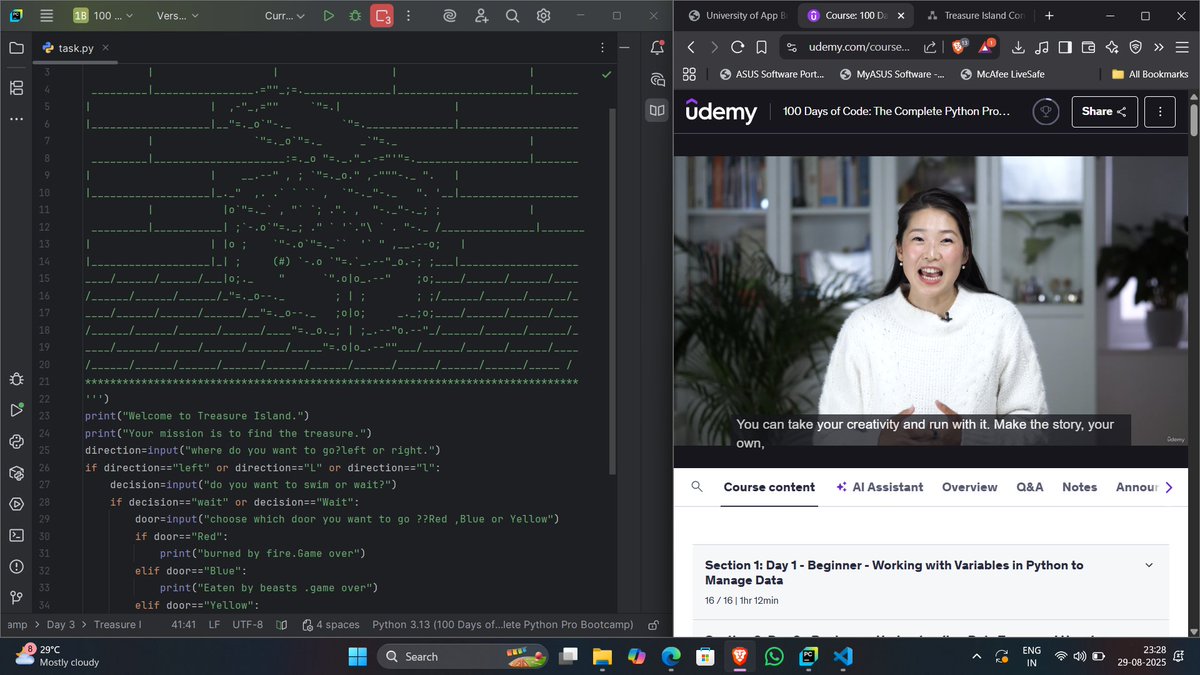Open the Notes course tab

click(x=1079, y=487)
